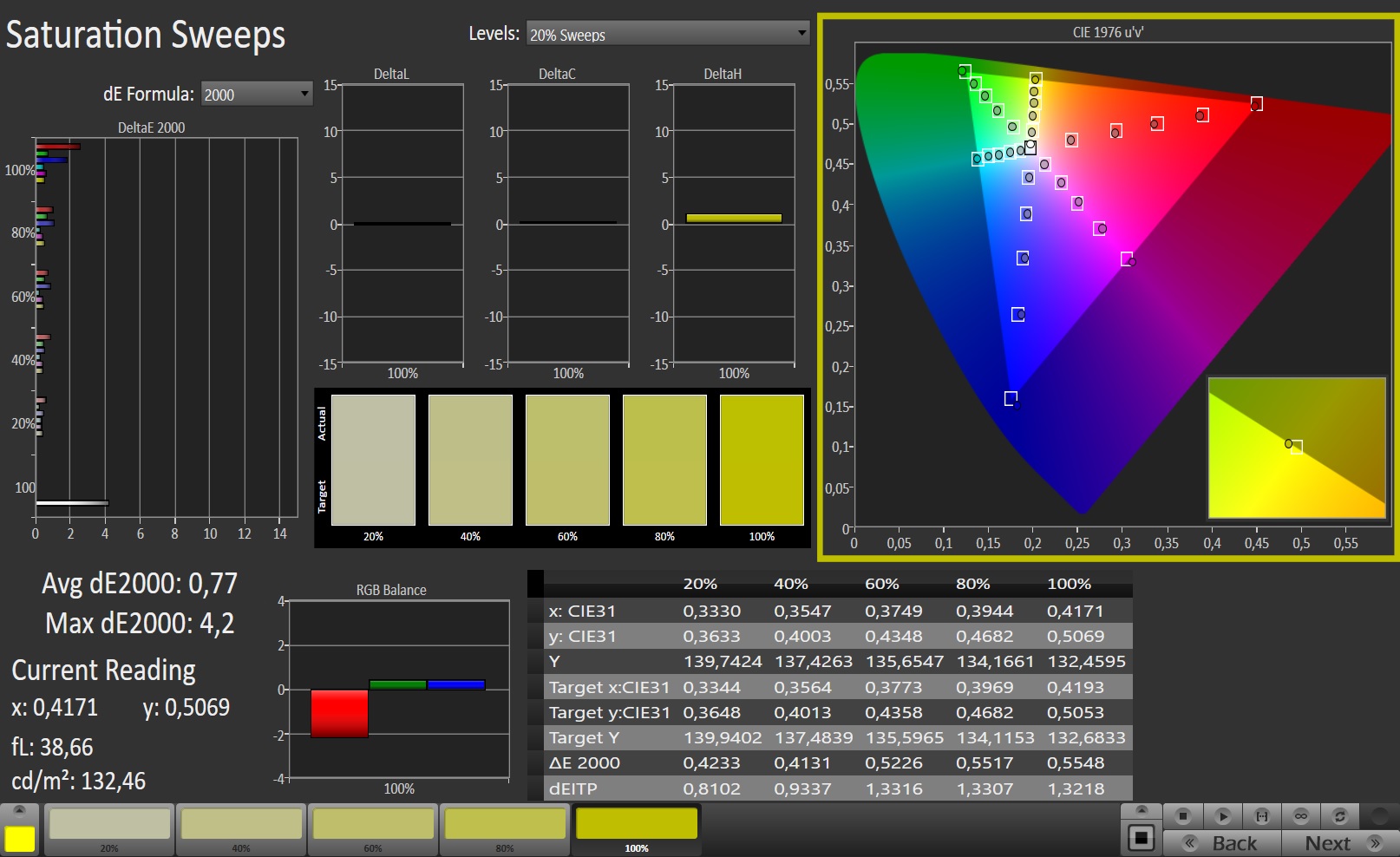Image resolution: width=1400 pixels, height=857 pixels.
Task: Go Back to previous page
Action: click(1222, 843)
